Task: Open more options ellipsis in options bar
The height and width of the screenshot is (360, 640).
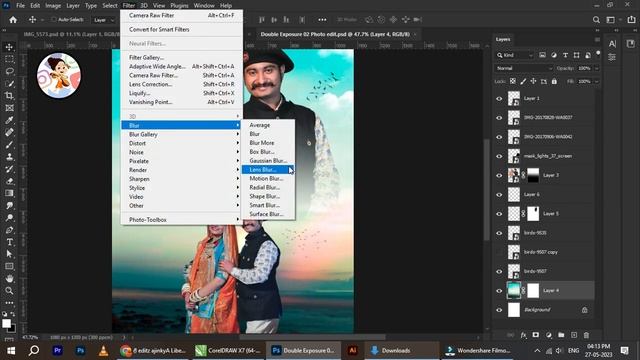Action: click(x=322, y=20)
